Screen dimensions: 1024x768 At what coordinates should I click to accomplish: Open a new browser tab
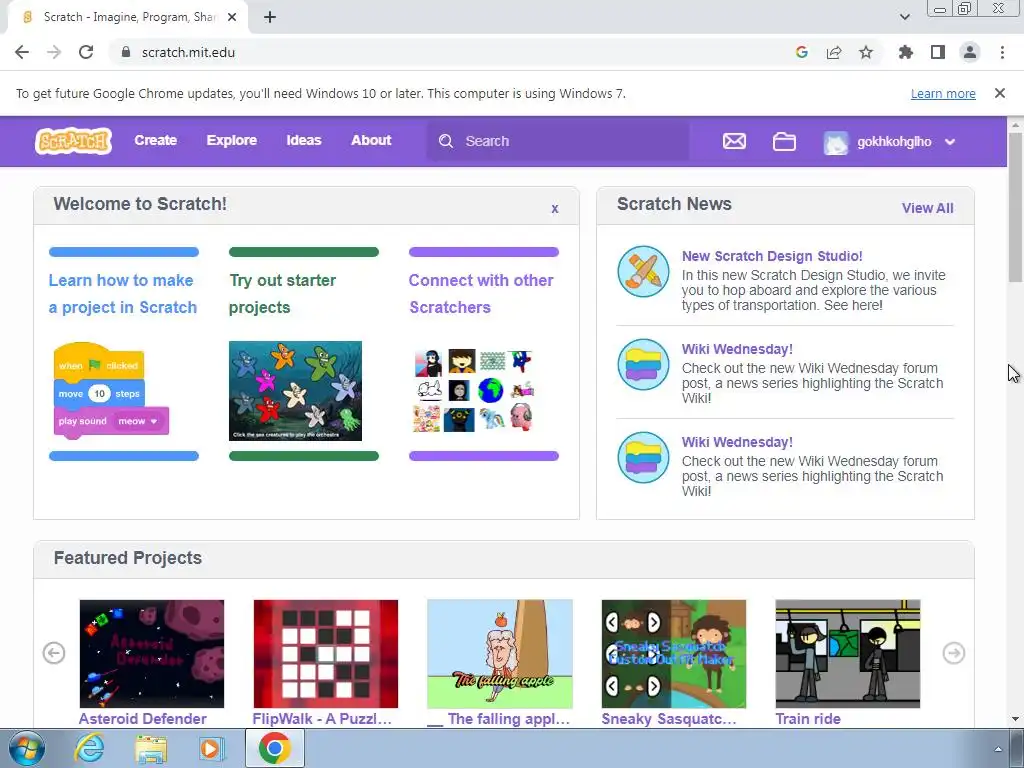point(270,17)
